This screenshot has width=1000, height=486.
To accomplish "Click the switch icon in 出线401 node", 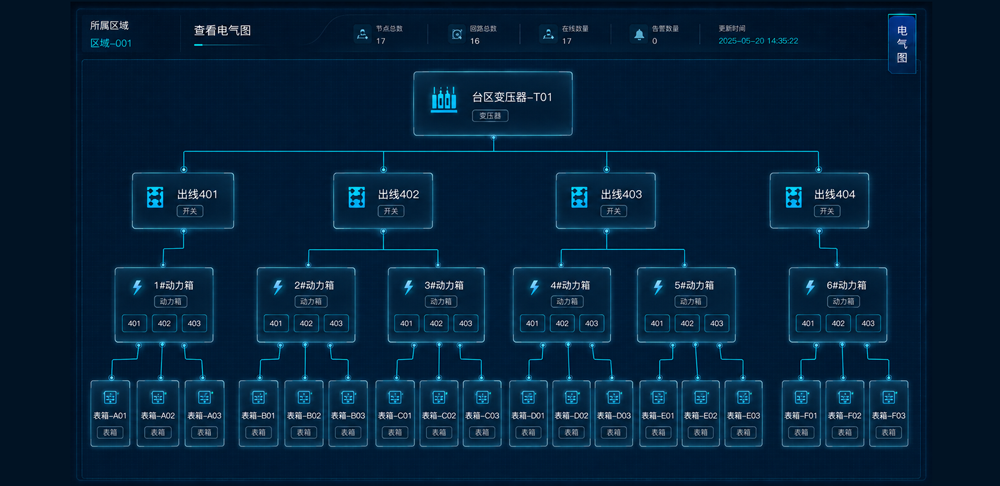I will [x=156, y=197].
